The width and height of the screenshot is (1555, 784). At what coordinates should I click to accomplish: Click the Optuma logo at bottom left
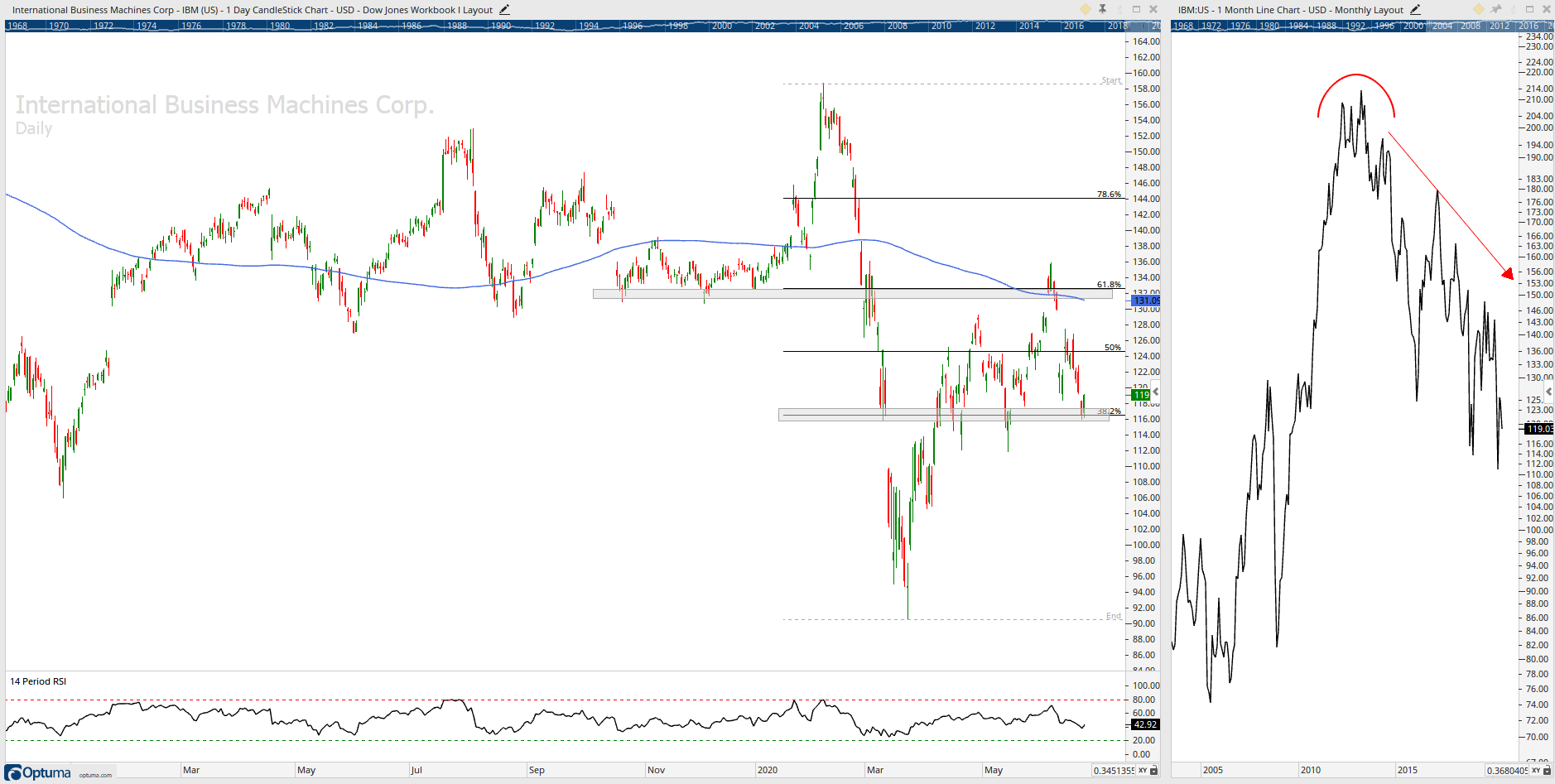pos(39,772)
